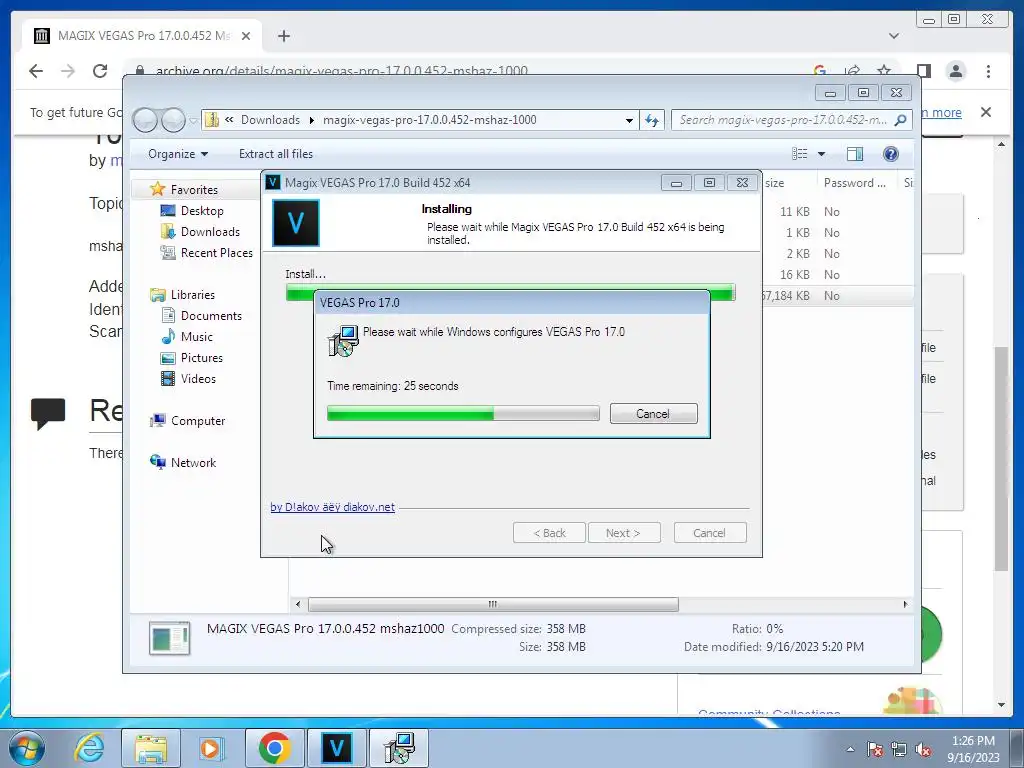Click Explorer horizontal scrollbar thumb

pyautogui.click(x=493, y=604)
